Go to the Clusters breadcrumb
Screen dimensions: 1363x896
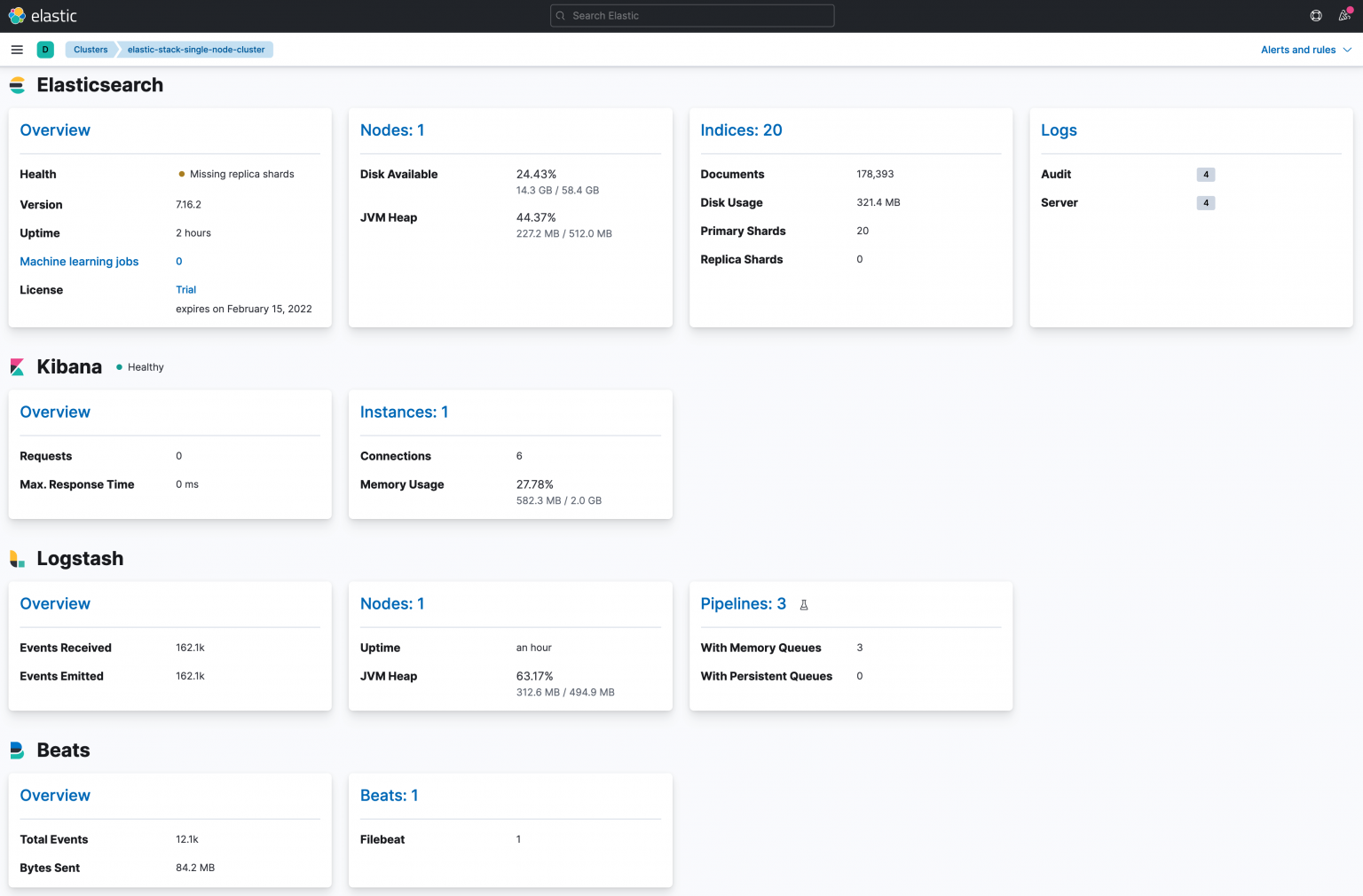tap(91, 50)
